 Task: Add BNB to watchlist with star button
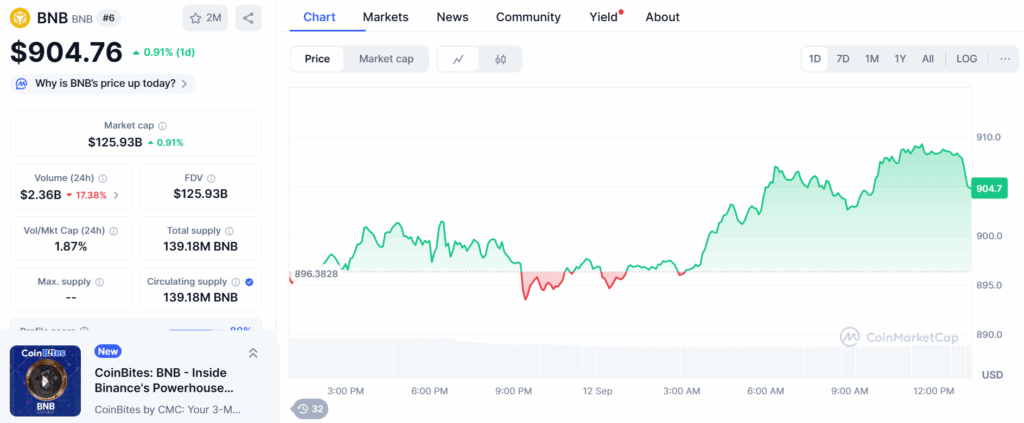click(x=205, y=18)
